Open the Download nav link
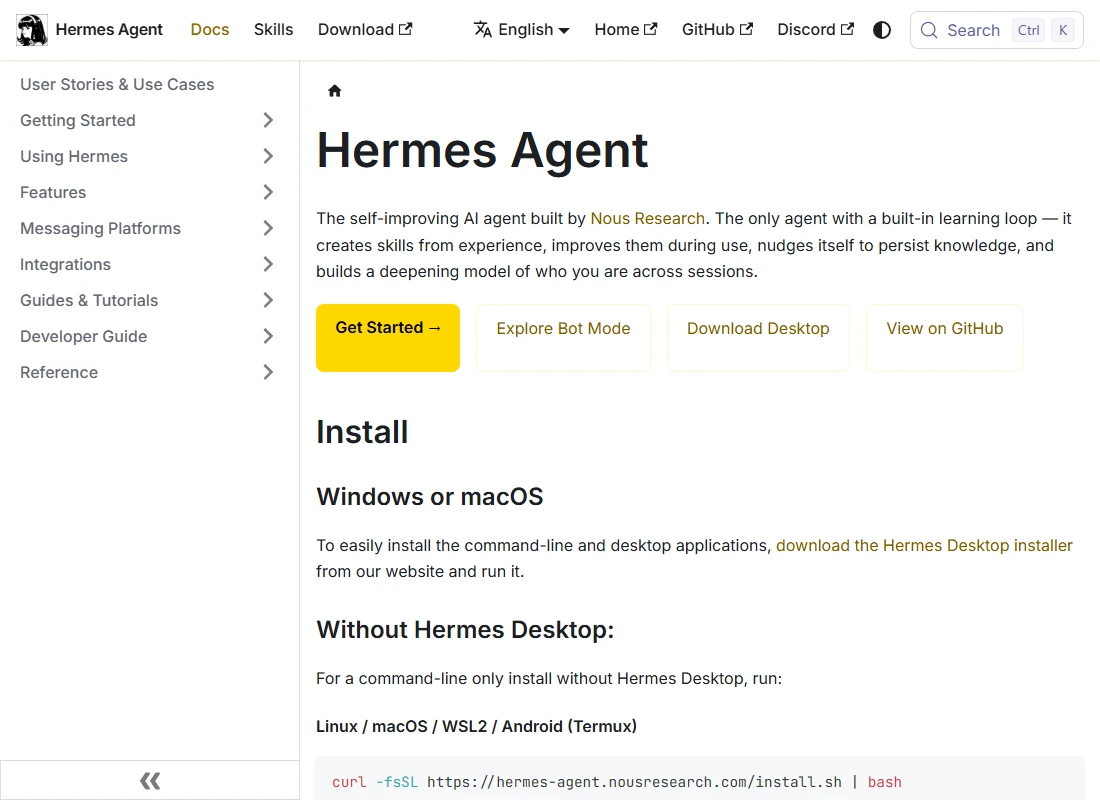Screen dimensions: 1100x800 pyautogui.click(x=365, y=29)
